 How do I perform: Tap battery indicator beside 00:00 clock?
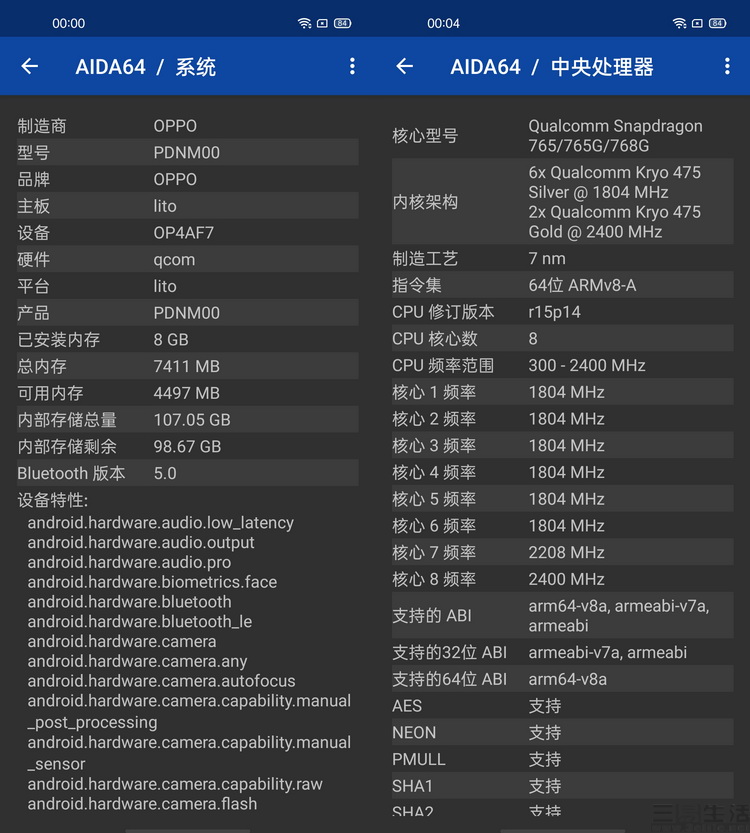(343, 23)
